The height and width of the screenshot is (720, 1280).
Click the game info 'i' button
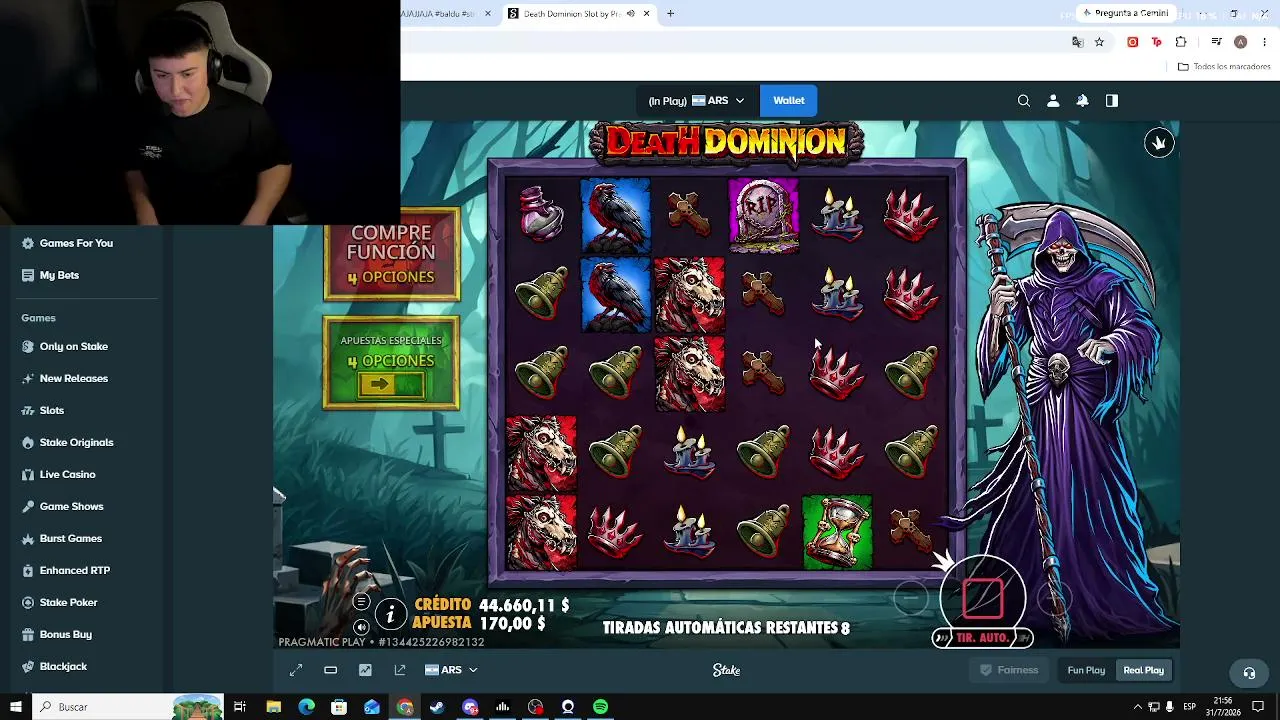tap(390, 615)
